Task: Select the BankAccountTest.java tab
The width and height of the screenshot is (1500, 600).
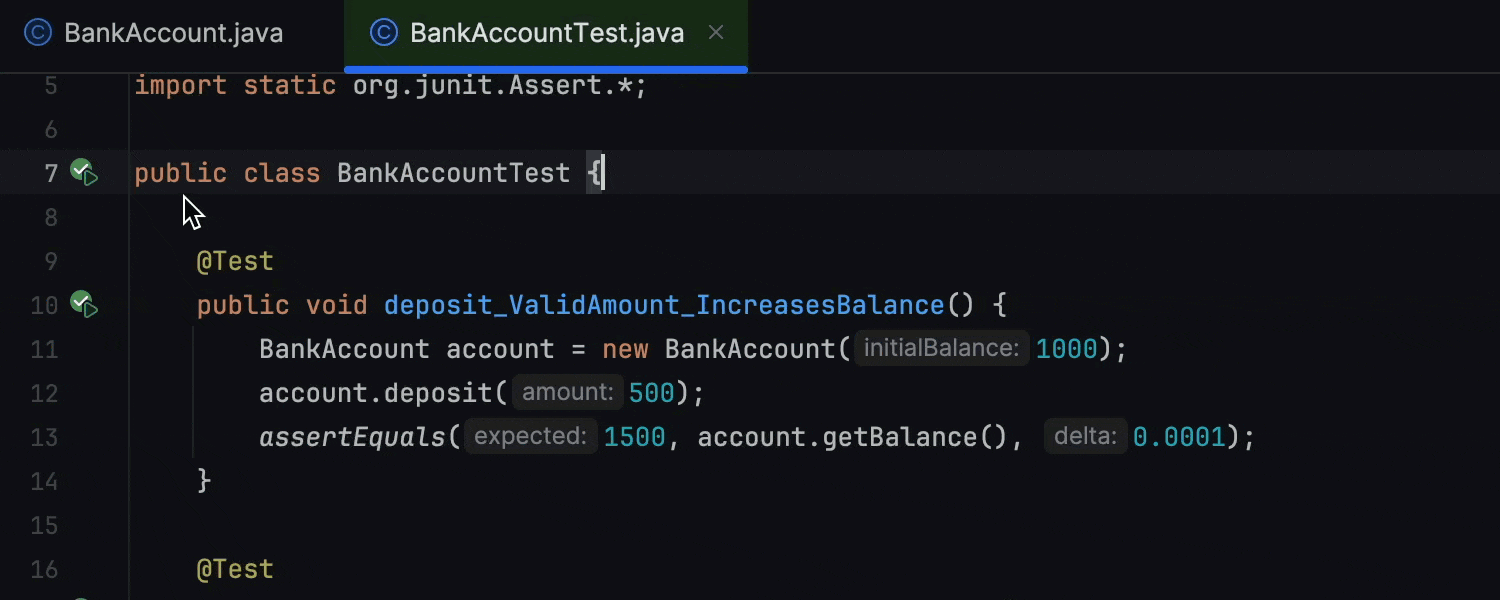Action: click(x=546, y=32)
